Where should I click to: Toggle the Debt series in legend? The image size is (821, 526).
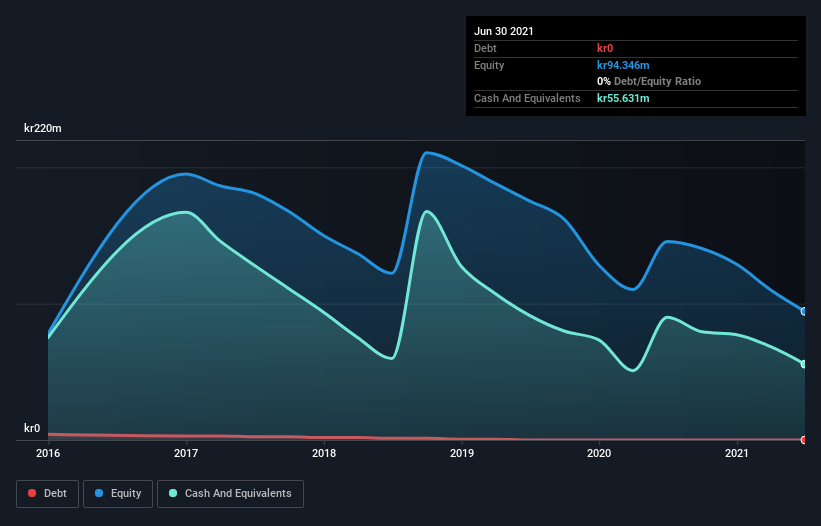tap(47, 494)
